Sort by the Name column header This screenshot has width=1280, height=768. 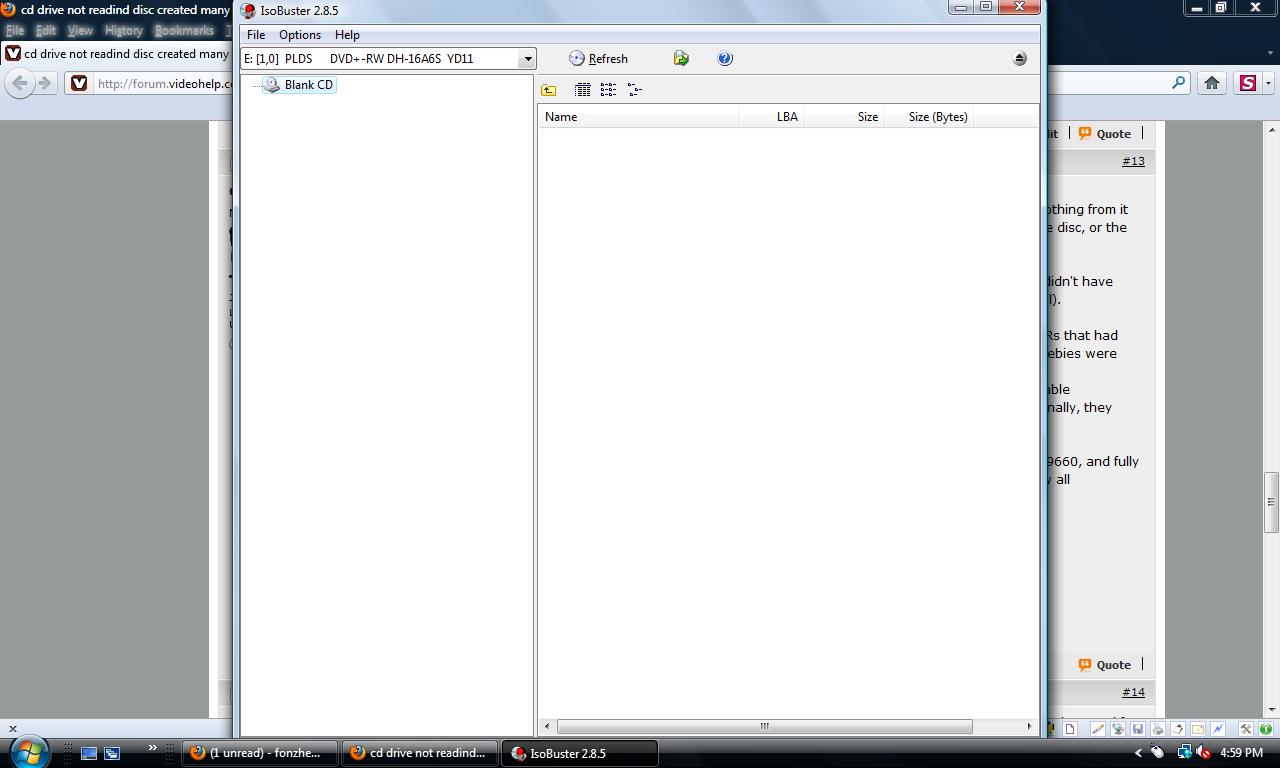click(638, 117)
